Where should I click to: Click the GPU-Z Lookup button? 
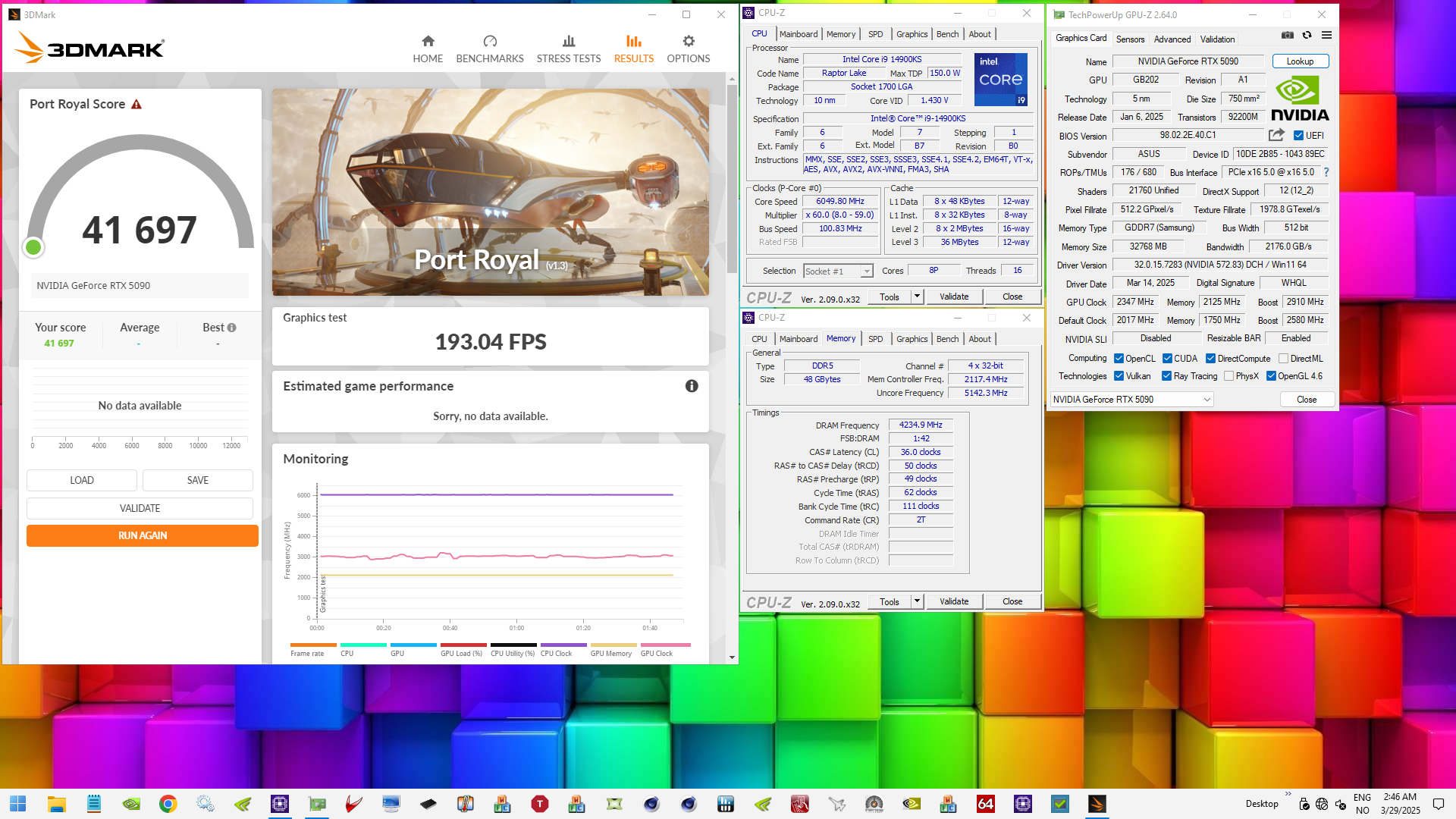click(1300, 61)
